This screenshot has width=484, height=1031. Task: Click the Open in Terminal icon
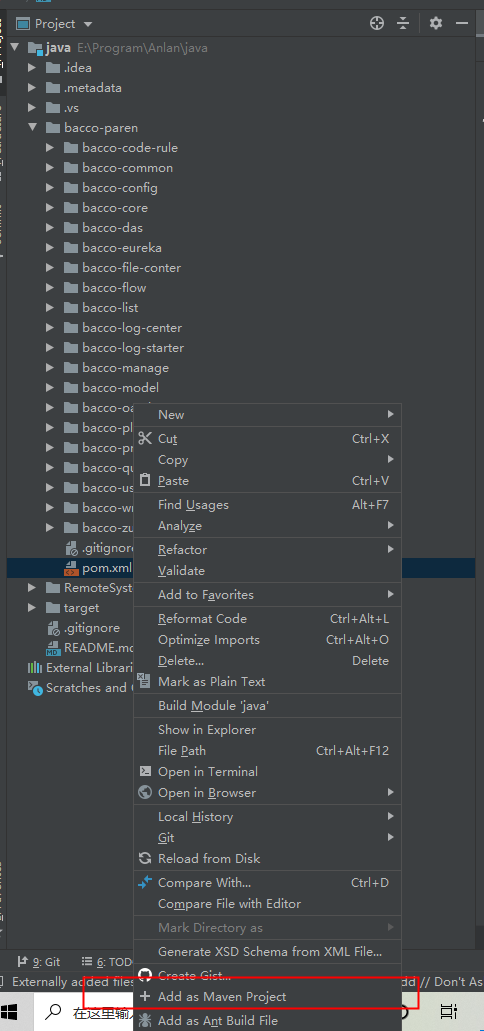pyautogui.click(x=145, y=771)
